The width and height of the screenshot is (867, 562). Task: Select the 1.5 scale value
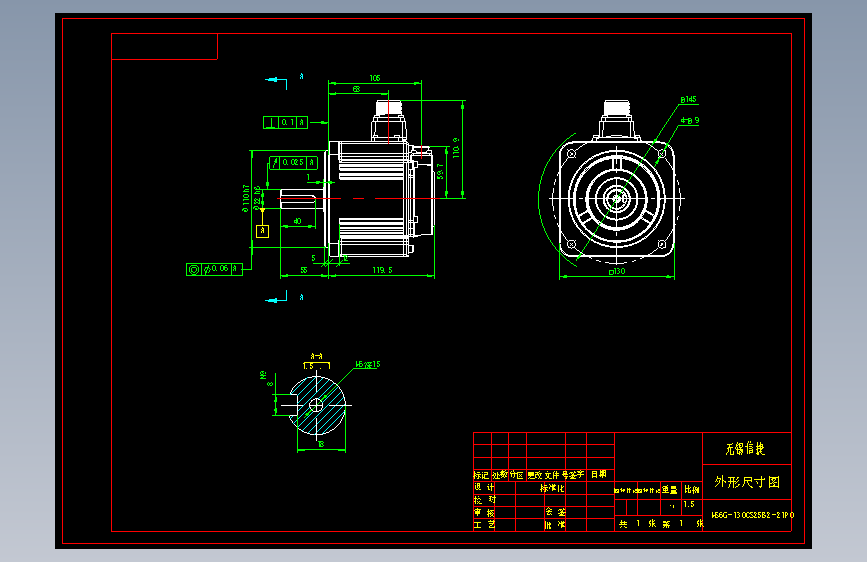click(x=689, y=504)
